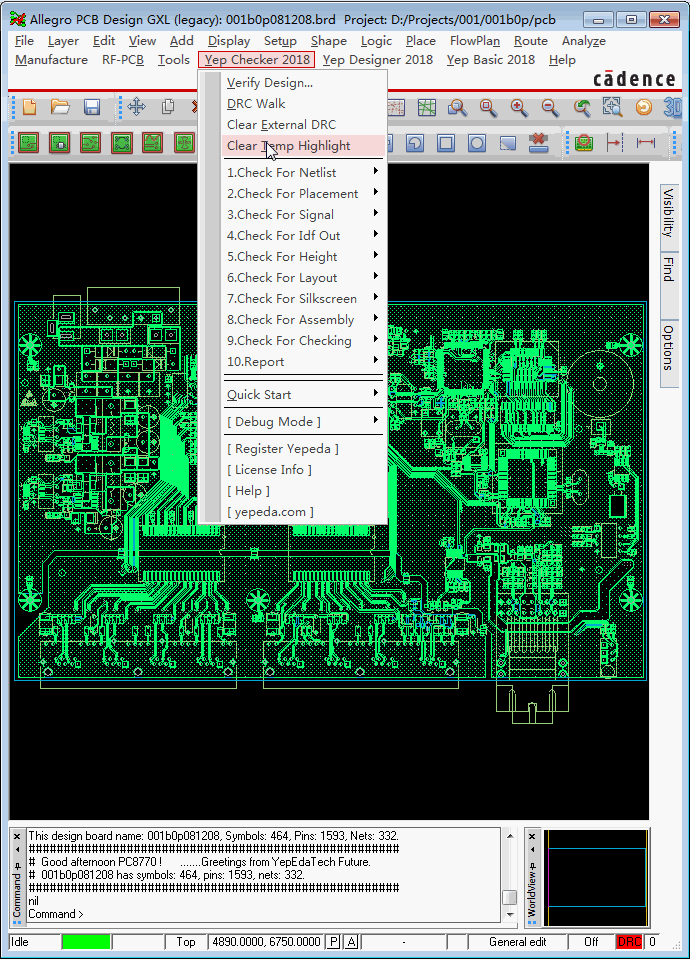Click the [ yepeda.com ] link entry
This screenshot has width=690, height=960.
[x=270, y=512]
